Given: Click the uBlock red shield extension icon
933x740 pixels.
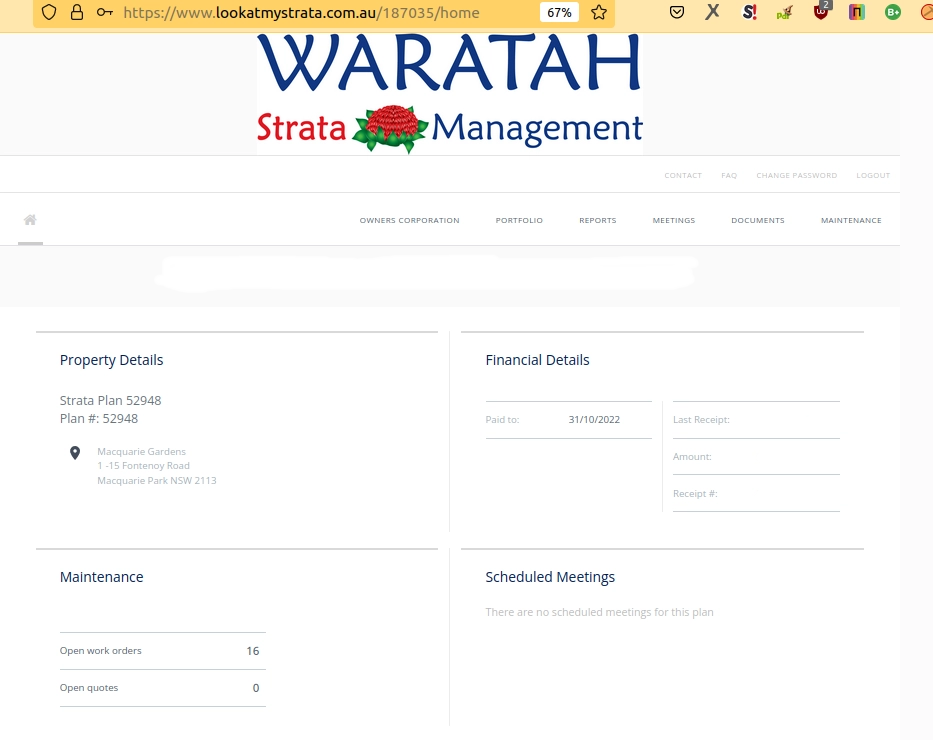Looking at the screenshot, I should pyautogui.click(x=821, y=12).
